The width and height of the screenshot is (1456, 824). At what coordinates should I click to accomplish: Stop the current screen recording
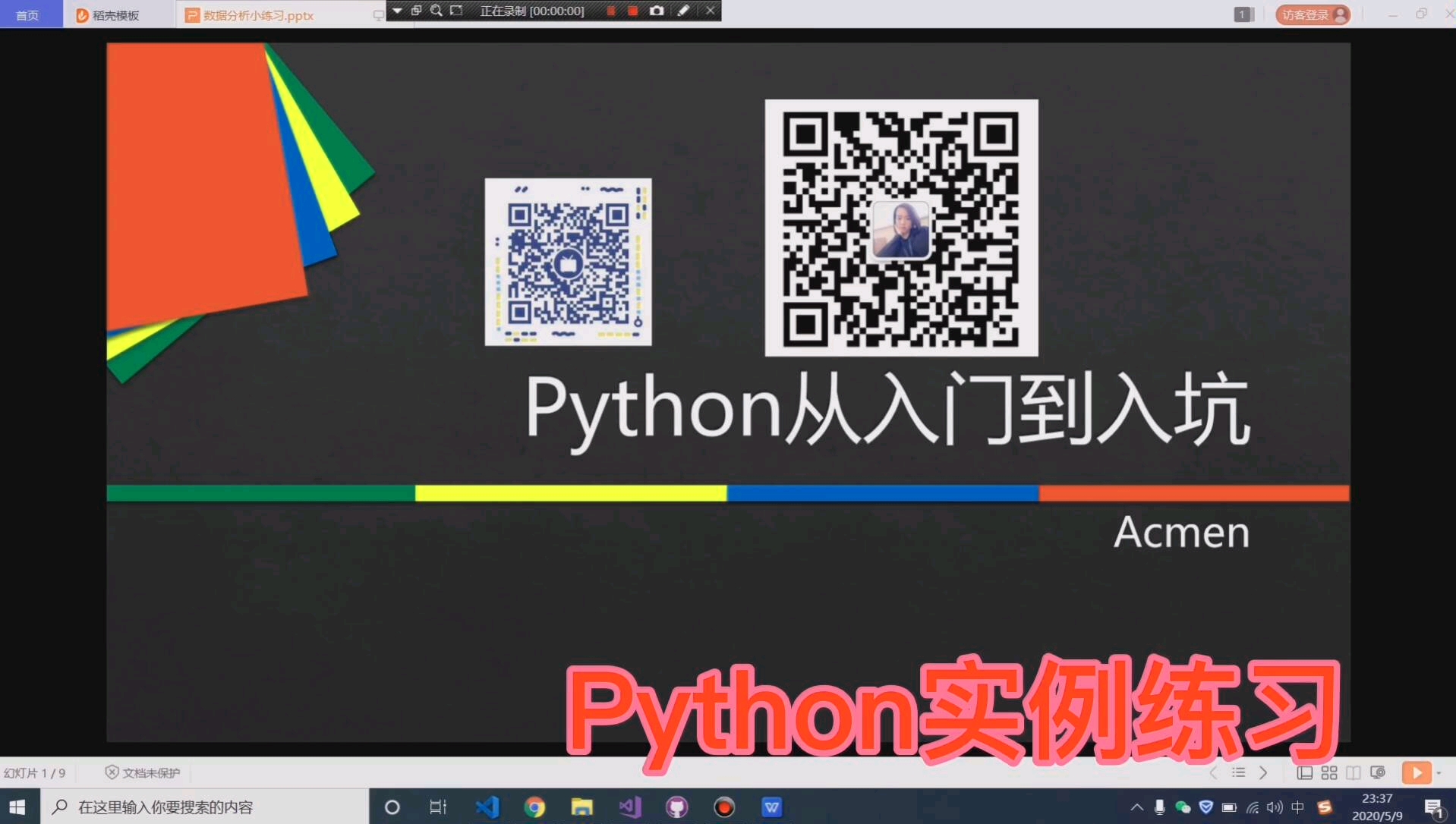click(x=632, y=11)
